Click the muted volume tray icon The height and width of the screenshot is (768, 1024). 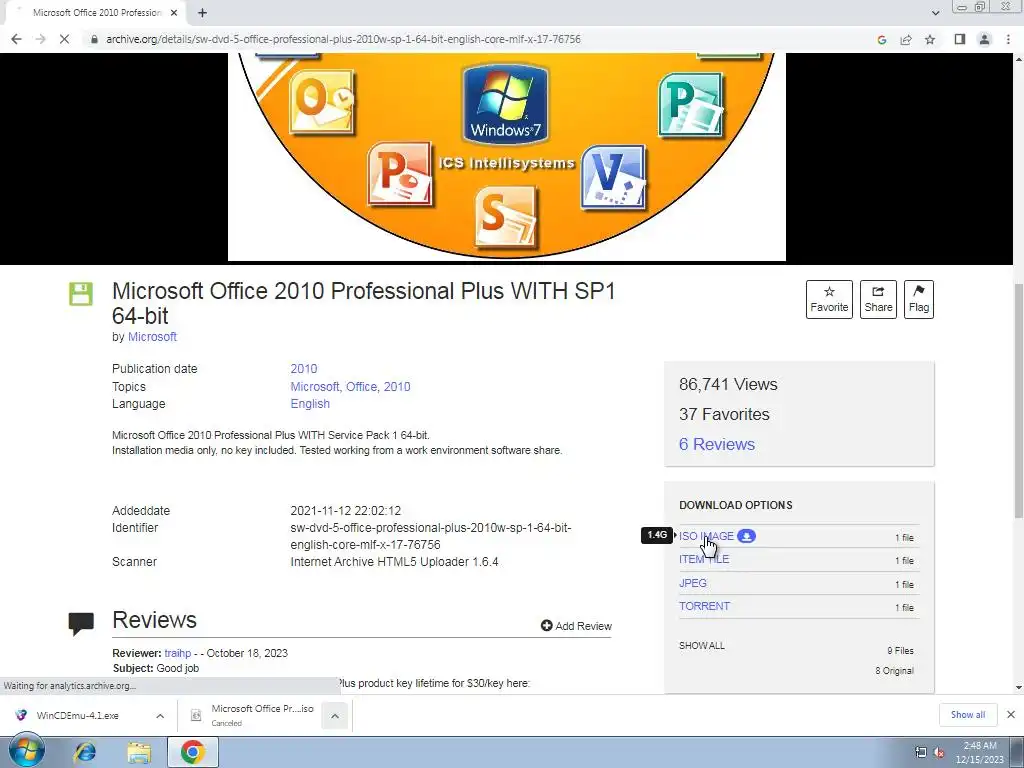[x=939, y=752]
